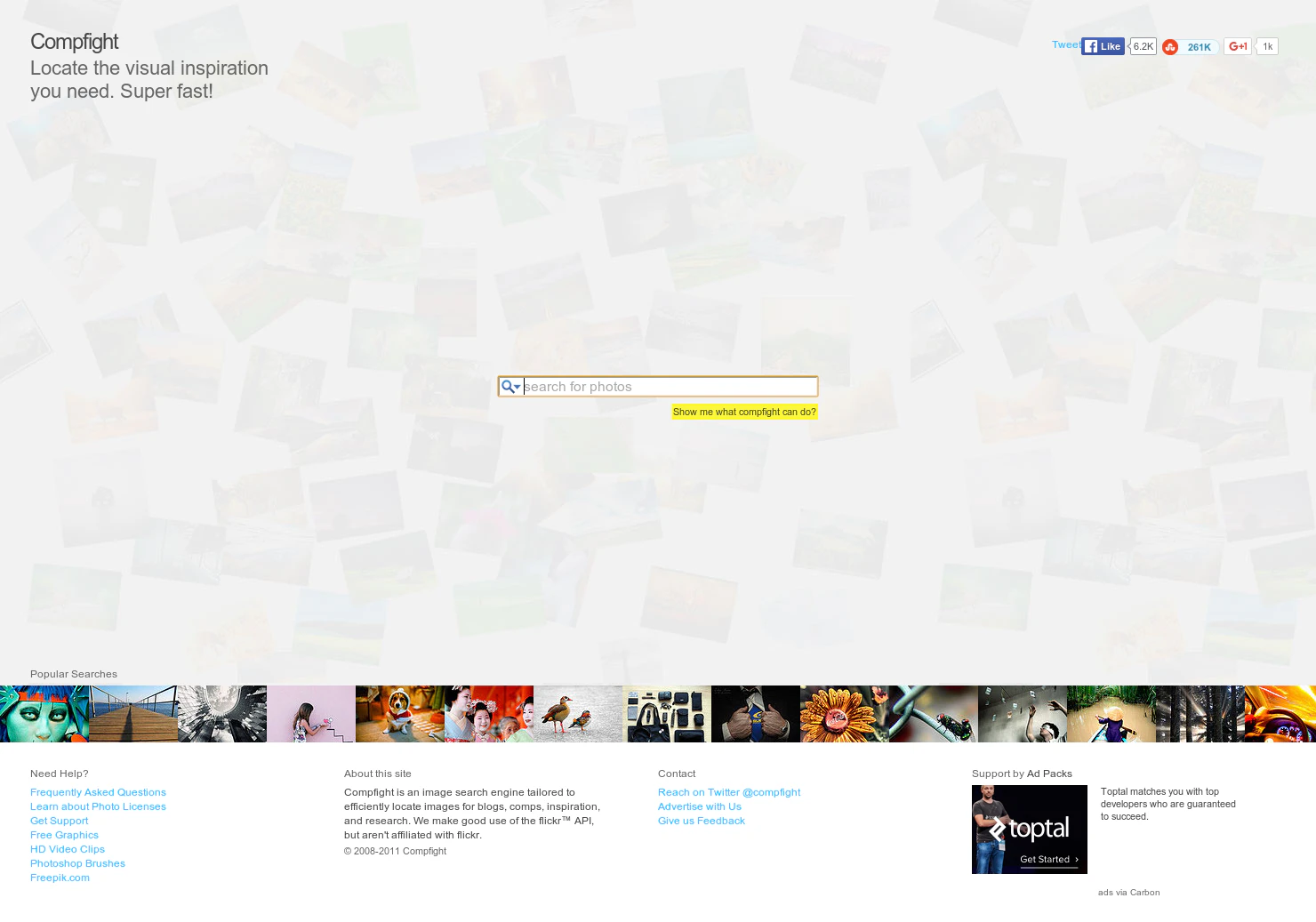Click the © 2008-2011 Compfight text
Screen dimensions: 1316x922
pos(395,851)
